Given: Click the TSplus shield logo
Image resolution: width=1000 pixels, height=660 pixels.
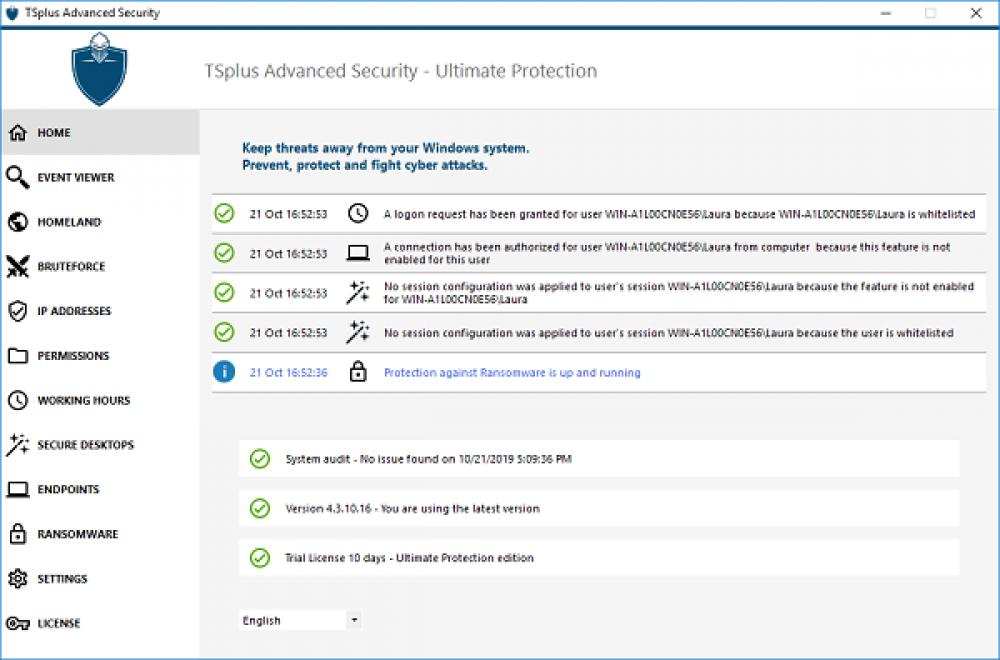Looking at the screenshot, I should coord(99,70).
